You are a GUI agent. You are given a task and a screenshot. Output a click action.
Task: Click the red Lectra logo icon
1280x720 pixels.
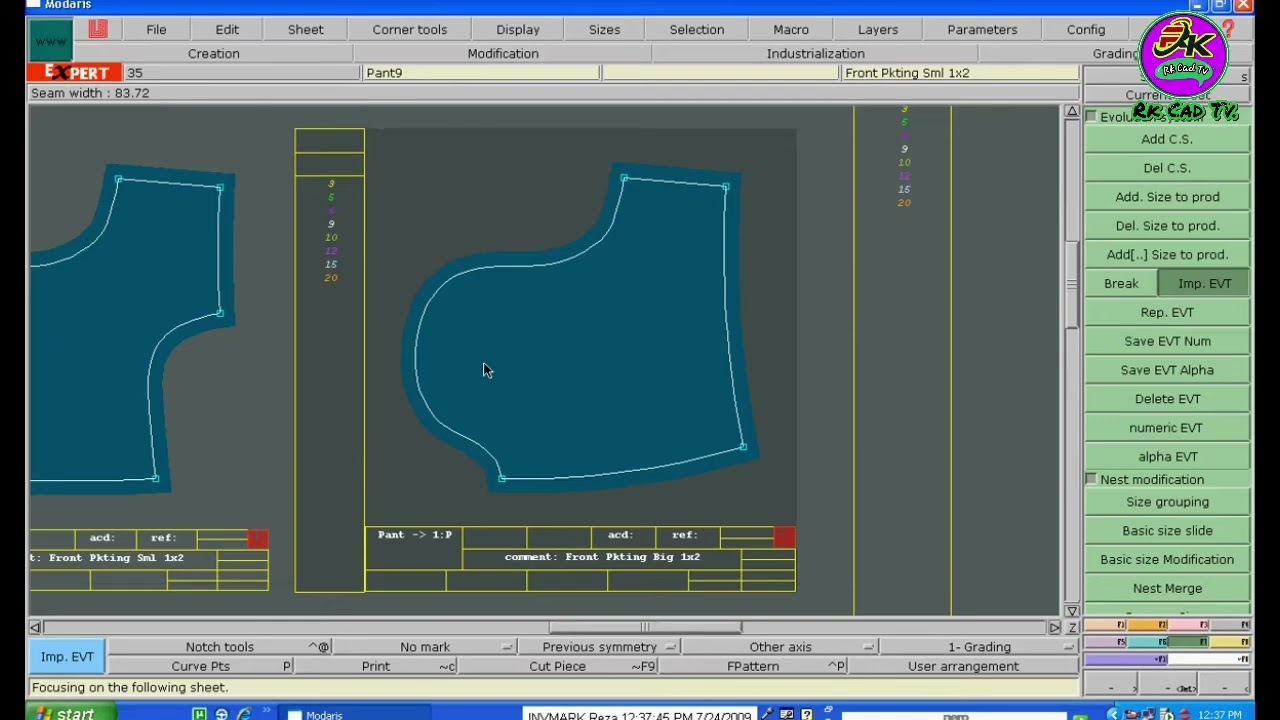click(97, 30)
